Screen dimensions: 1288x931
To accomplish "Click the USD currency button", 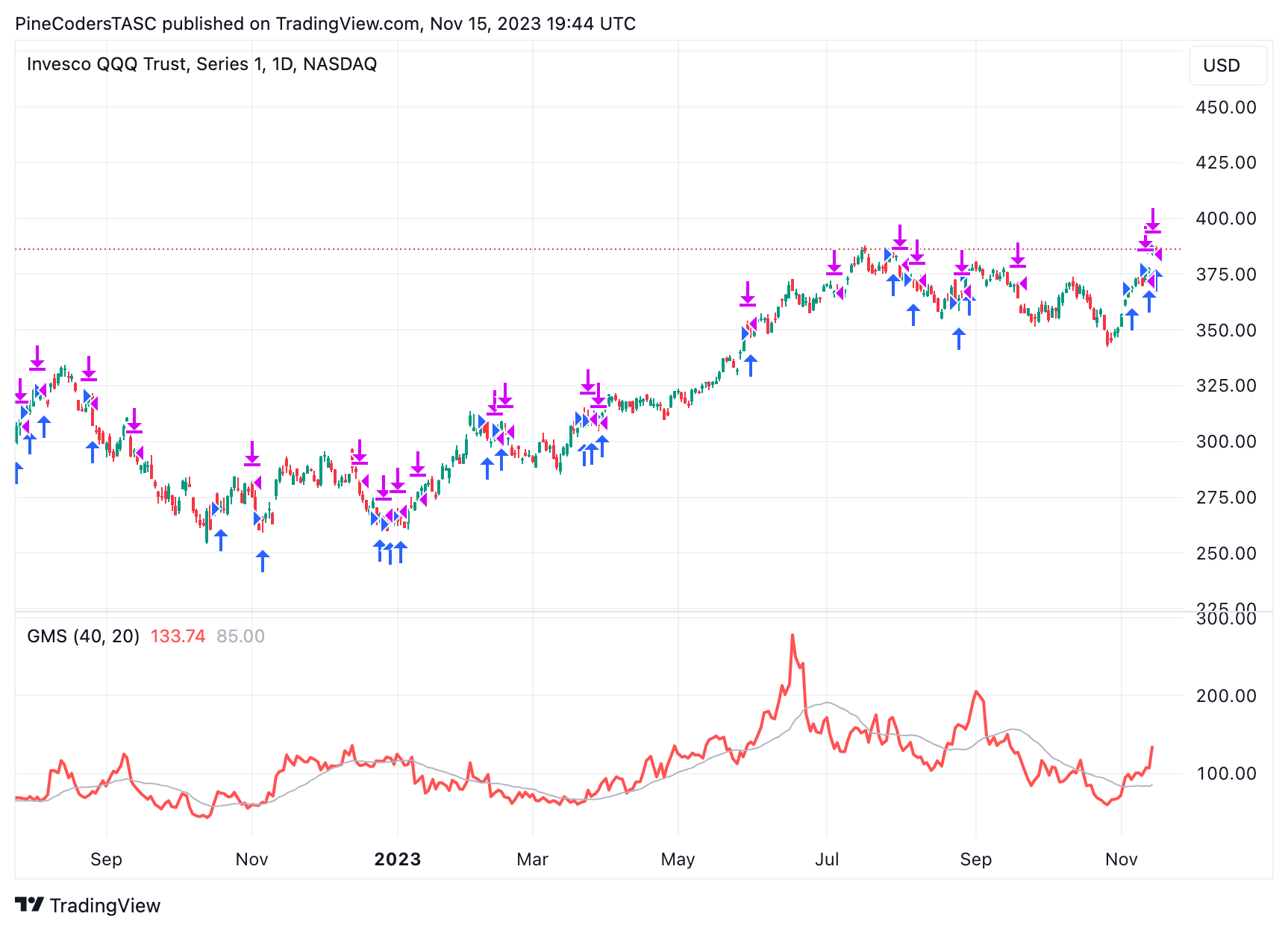I will [x=1228, y=66].
